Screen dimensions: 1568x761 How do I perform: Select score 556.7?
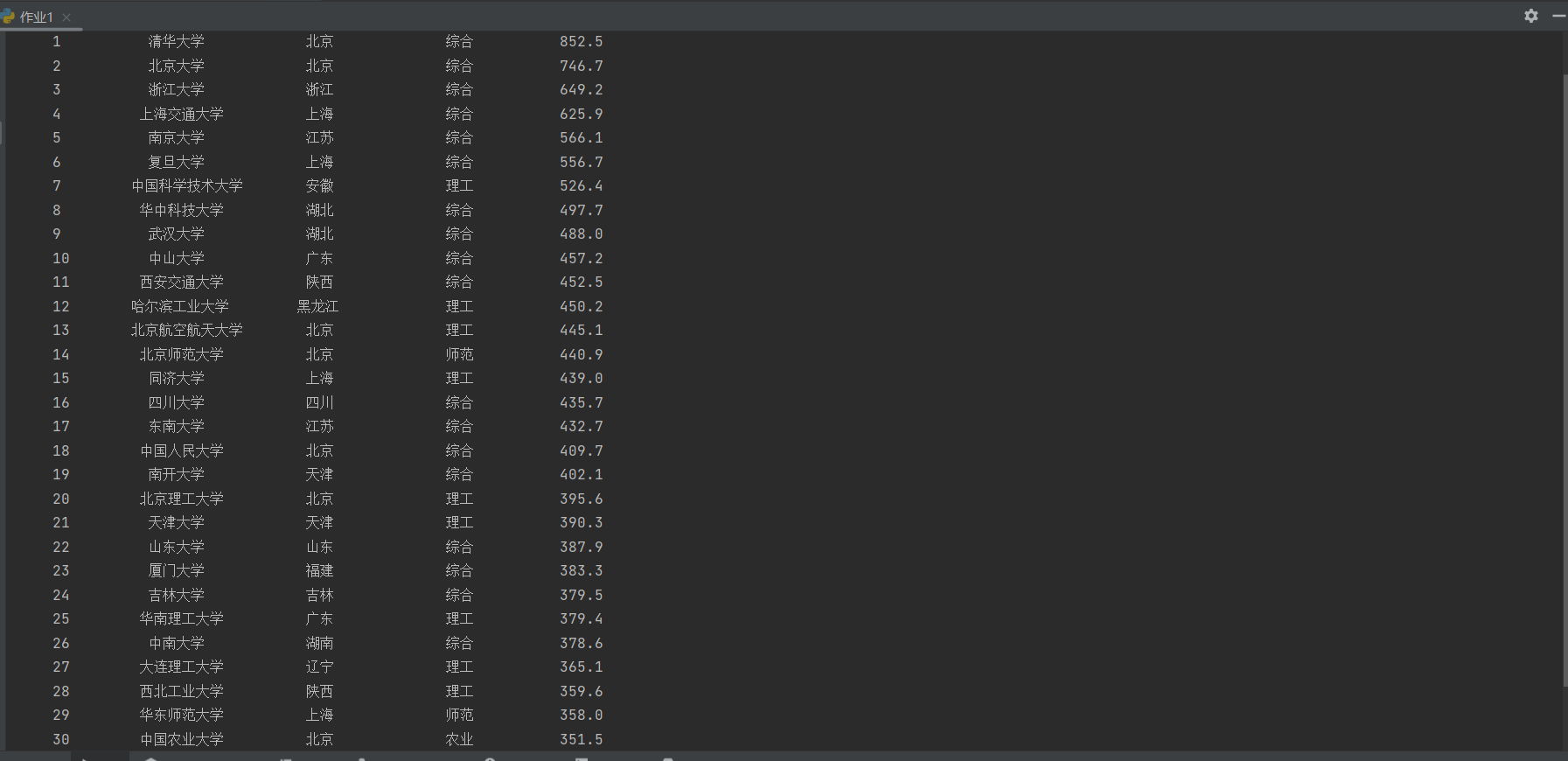[x=582, y=162]
